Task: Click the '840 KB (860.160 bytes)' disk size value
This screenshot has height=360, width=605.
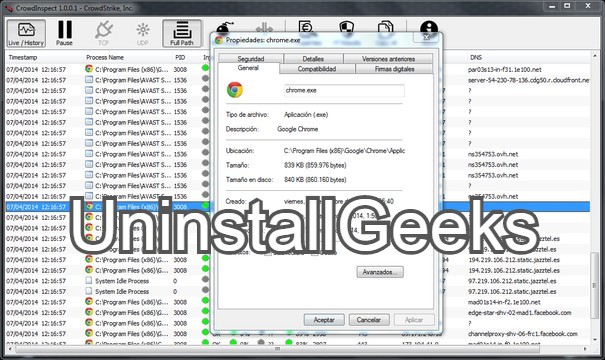Action: pos(315,179)
